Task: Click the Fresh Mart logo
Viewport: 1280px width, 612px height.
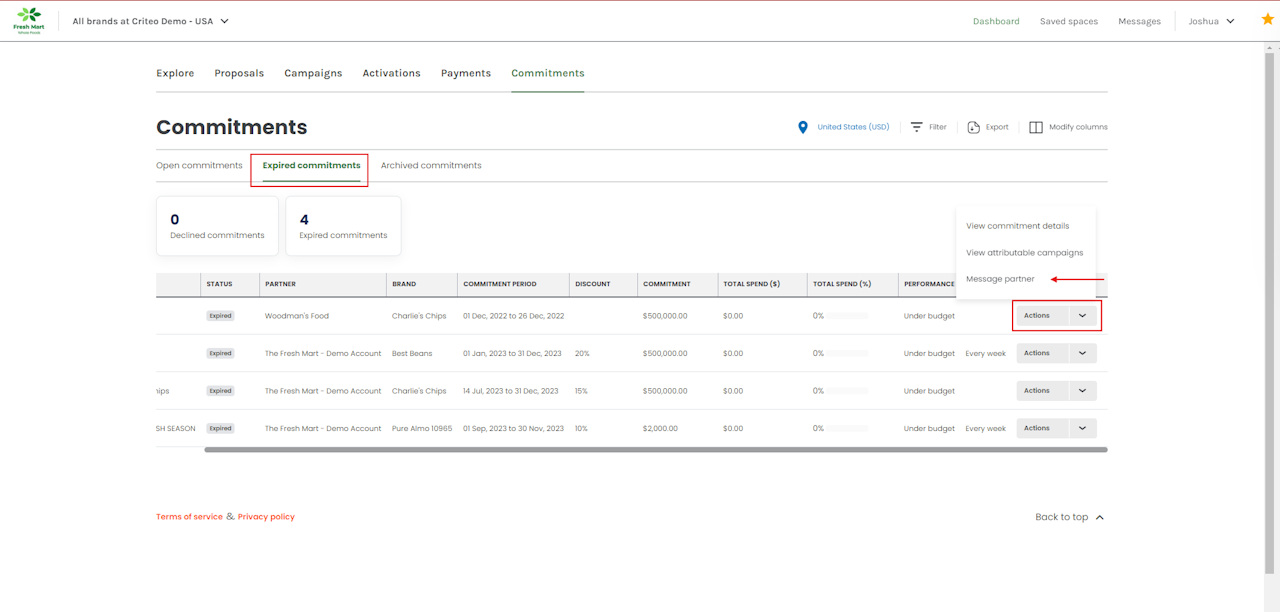Action: pyautogui.click(x=29, y=20)
